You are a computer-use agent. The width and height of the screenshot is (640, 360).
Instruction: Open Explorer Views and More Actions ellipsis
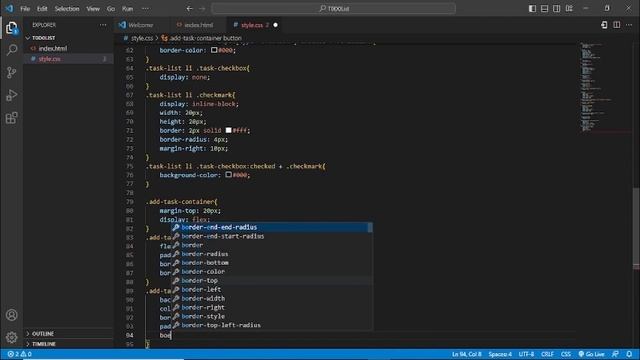click(x=103, y=25)
